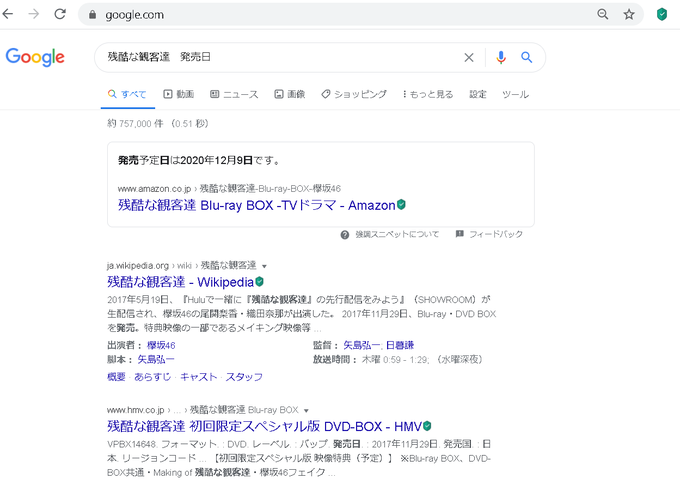Image resolution: width=680 pixels, height=491 pixels.
Task: Open the 矢島弘一 director link
Action: (x=362, y=345)
